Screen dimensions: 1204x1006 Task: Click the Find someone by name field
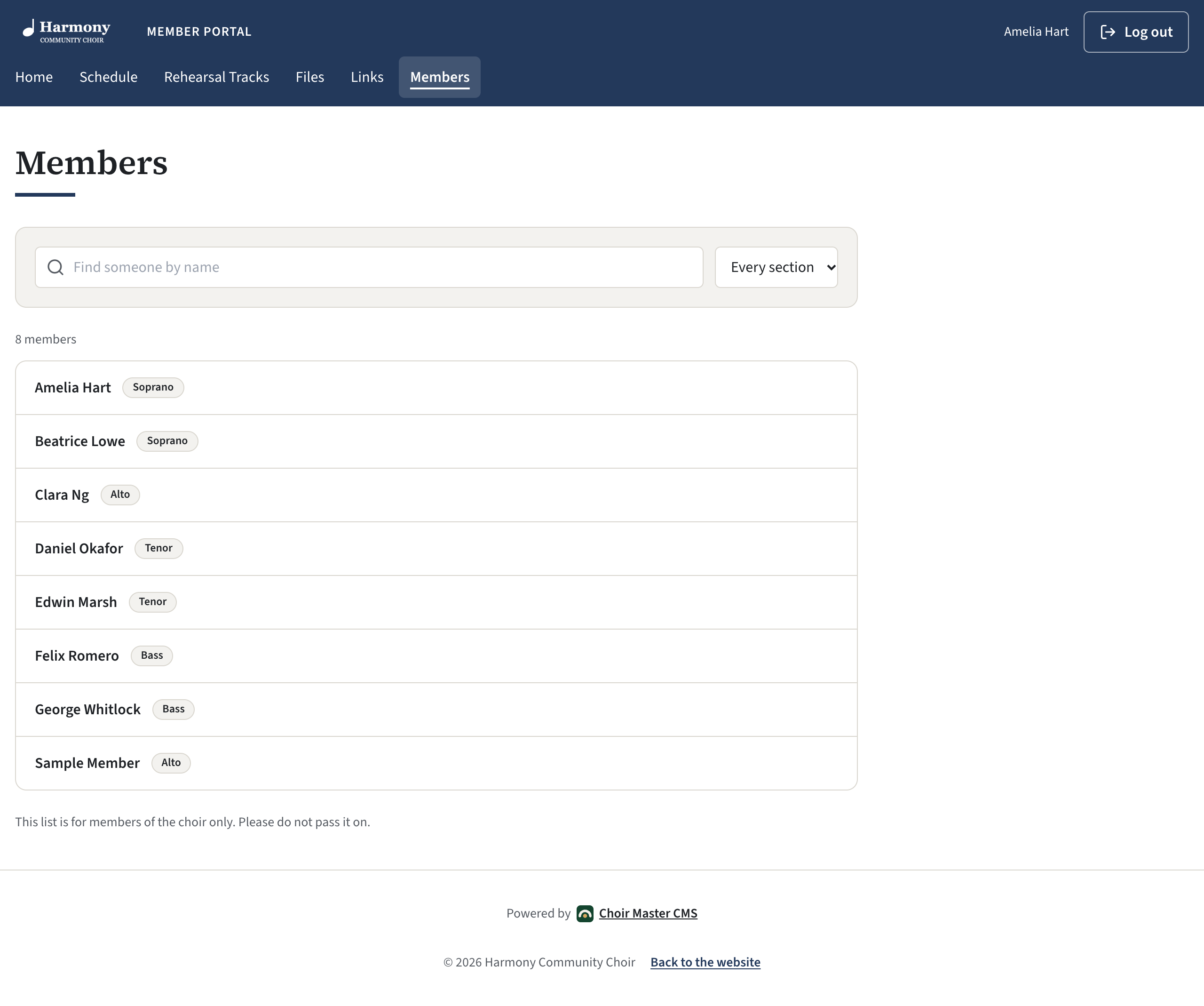pos(369,267)
